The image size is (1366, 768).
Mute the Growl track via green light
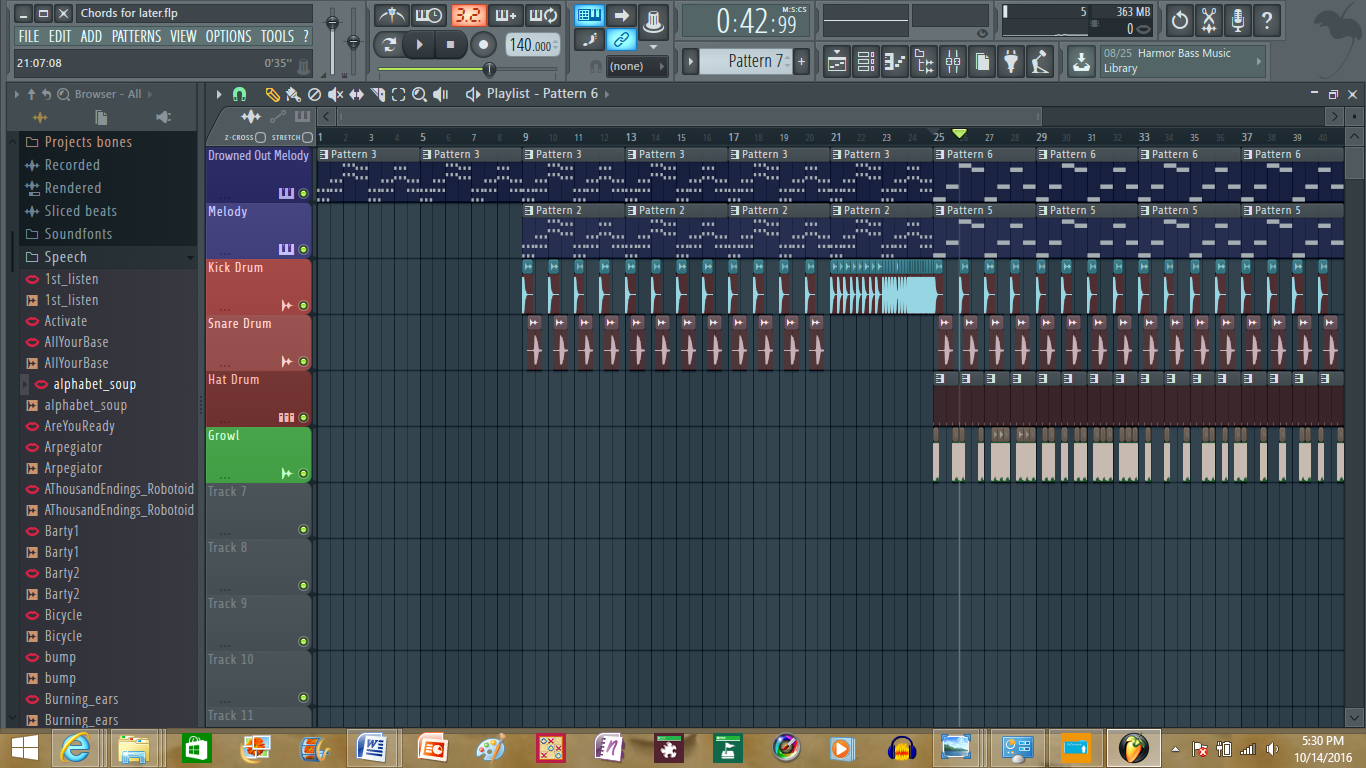303,474
